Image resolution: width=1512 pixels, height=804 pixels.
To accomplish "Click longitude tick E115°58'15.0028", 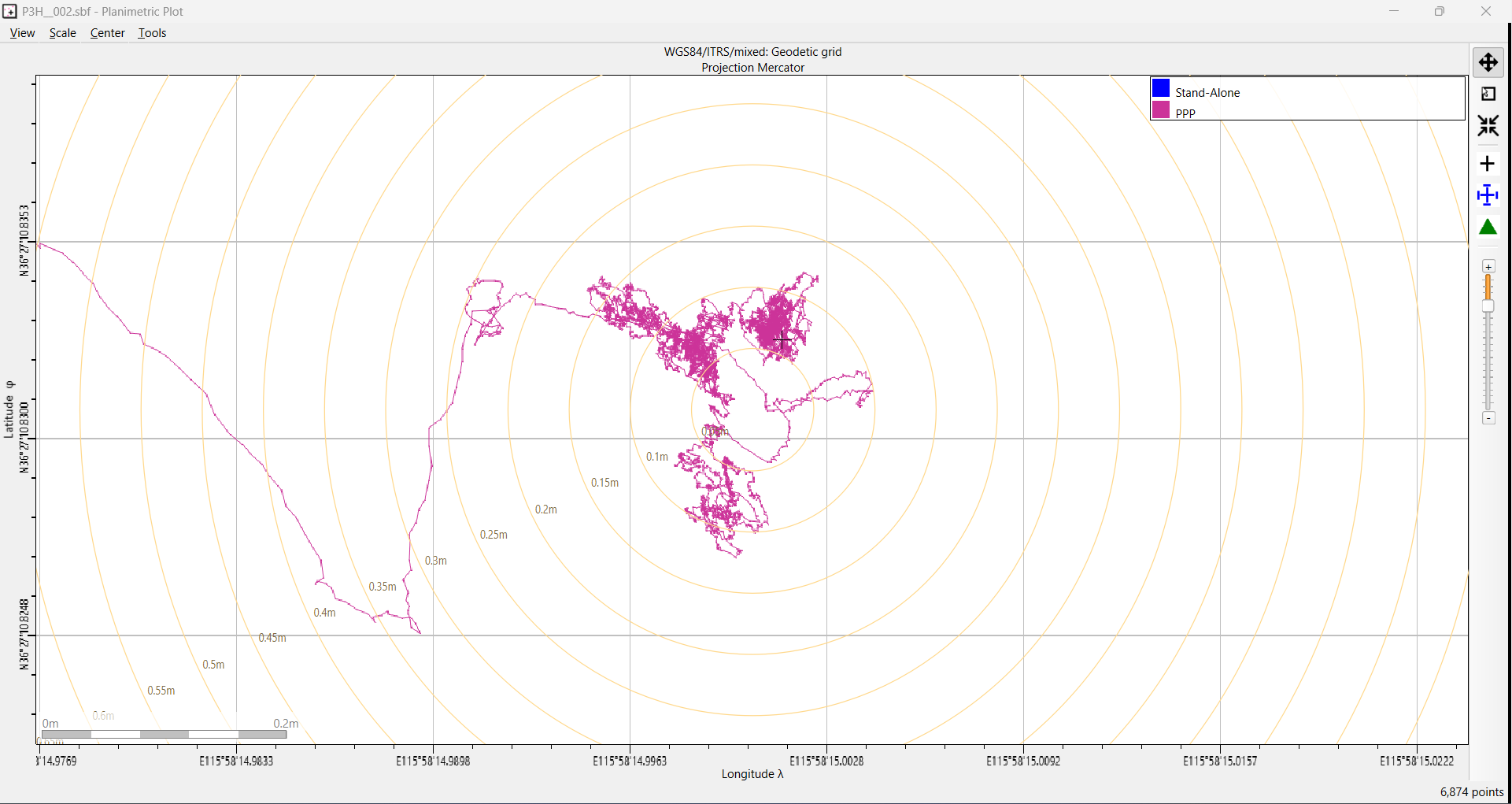I will pos(826,761).
